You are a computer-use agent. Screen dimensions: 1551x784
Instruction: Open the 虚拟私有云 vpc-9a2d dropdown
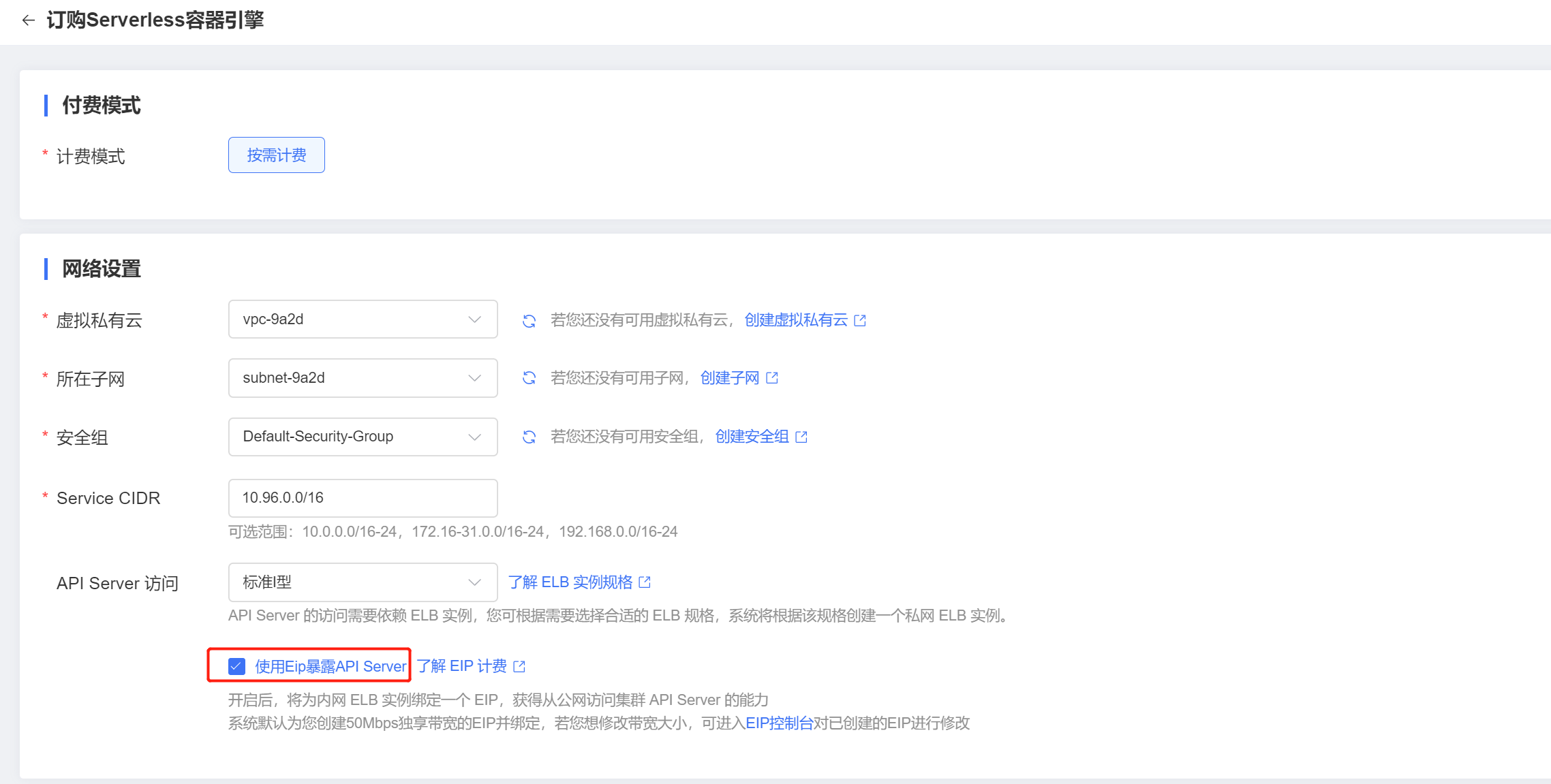363,319
